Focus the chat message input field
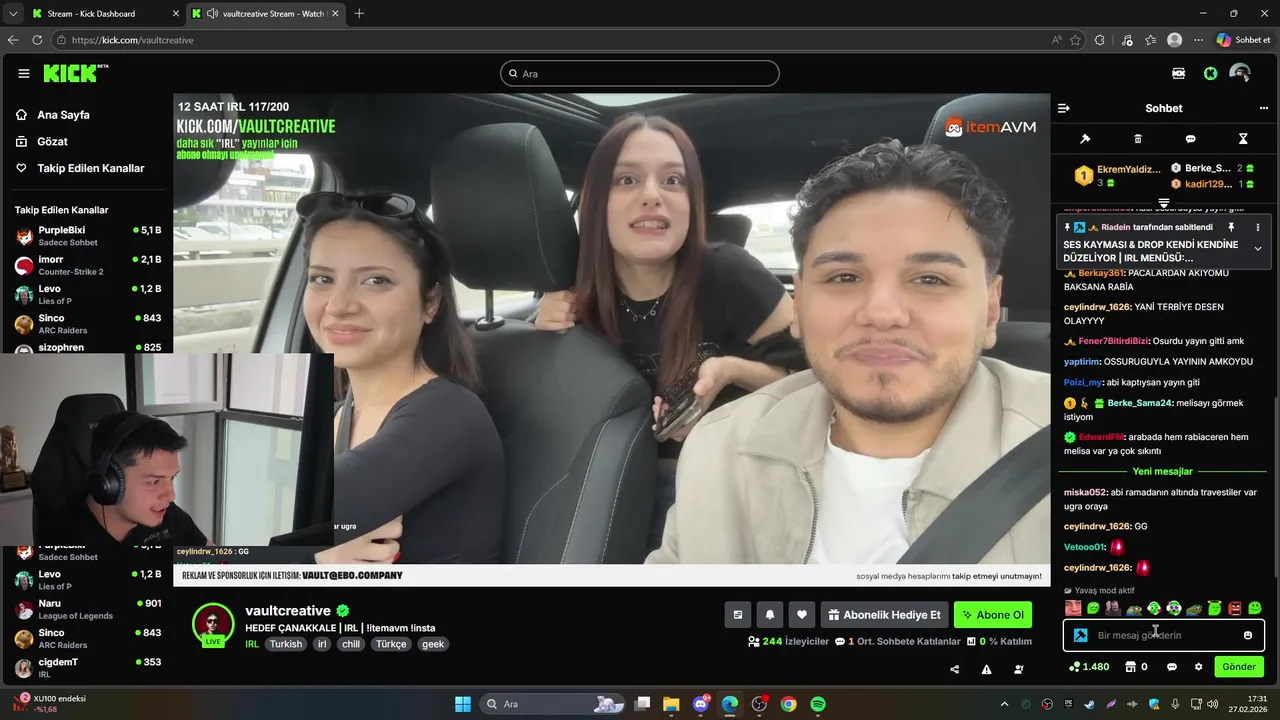Viewport: 1280px width, 720px height. pos(1165,635)
